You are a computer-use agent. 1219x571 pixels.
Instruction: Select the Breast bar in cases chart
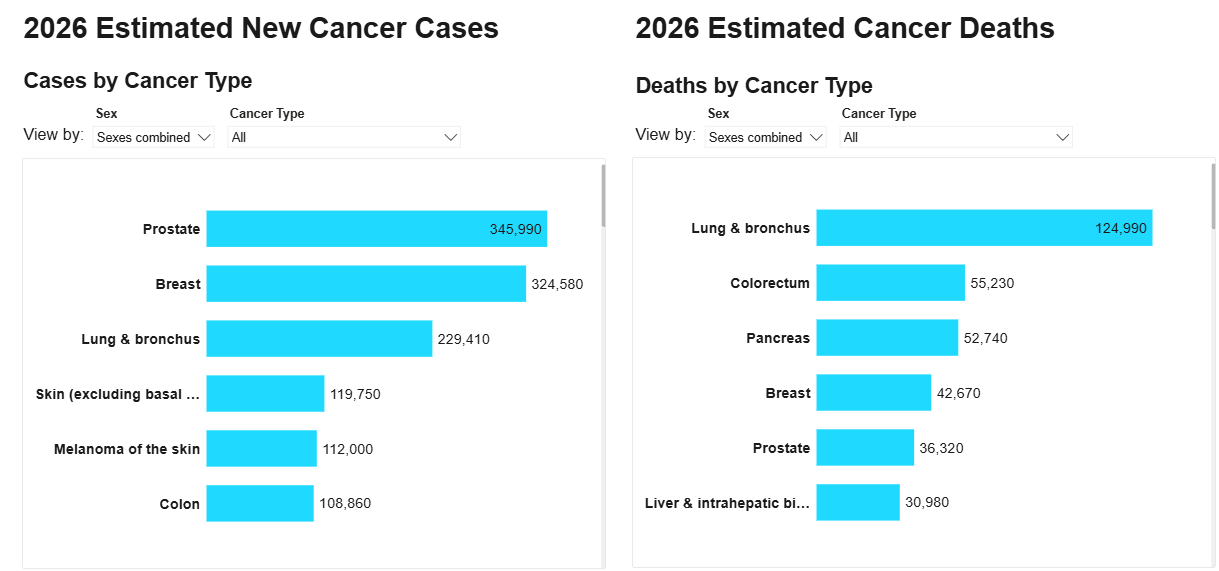tap(365, 284)
